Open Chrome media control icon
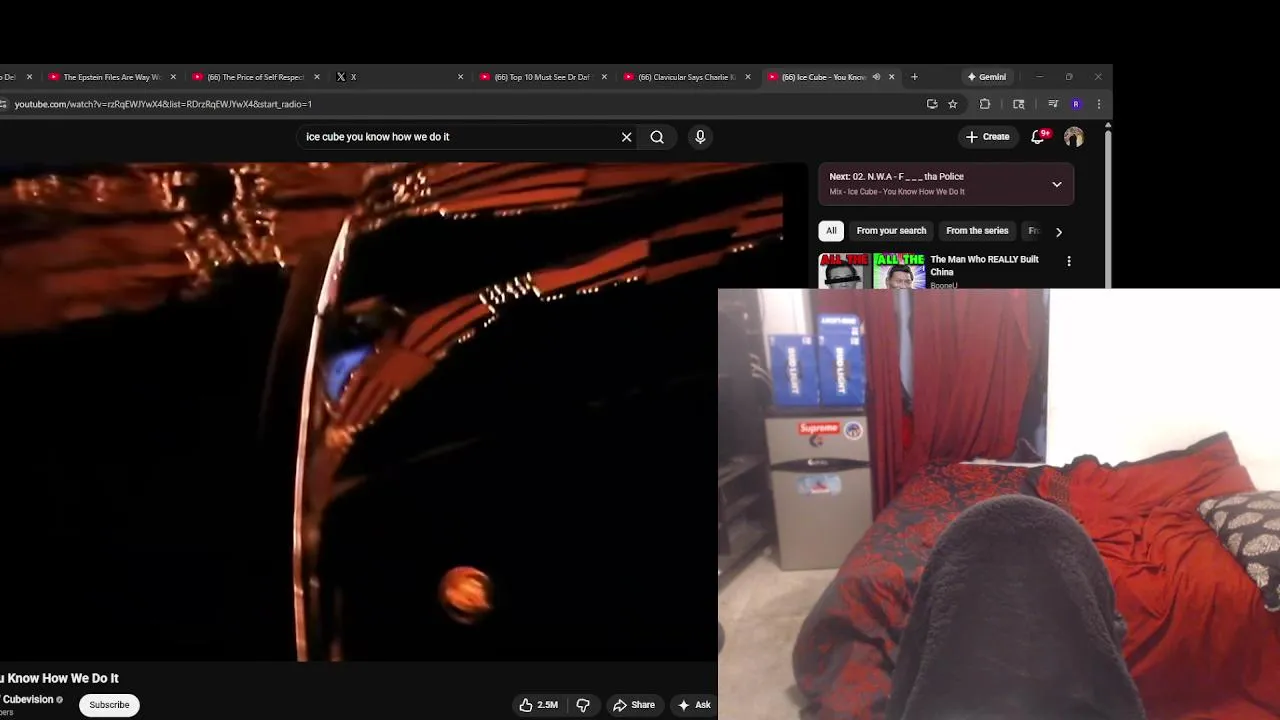The image size is (1280, 720). (1053, 104)
